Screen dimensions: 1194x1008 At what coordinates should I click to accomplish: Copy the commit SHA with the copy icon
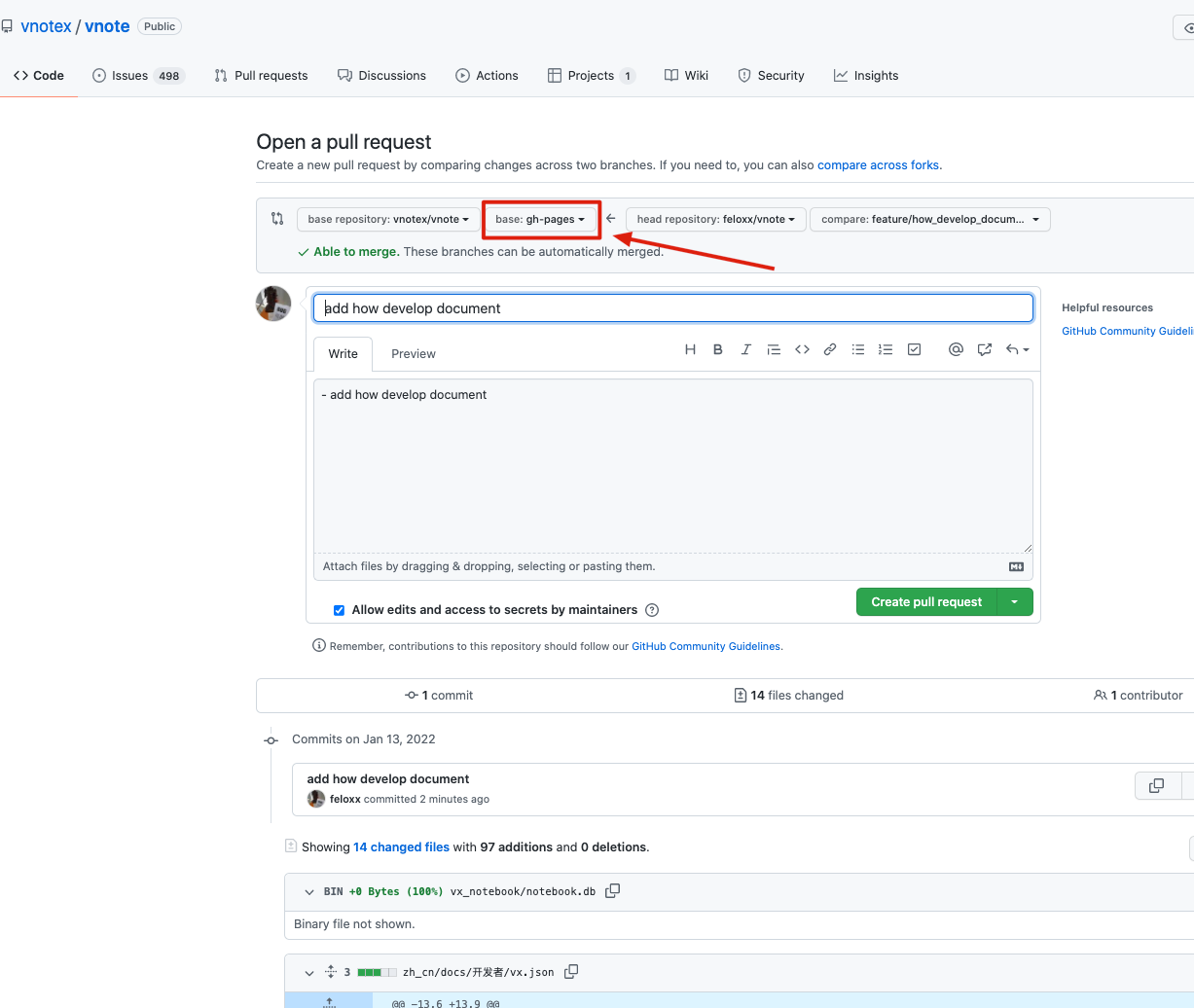tap(1157, 785)
